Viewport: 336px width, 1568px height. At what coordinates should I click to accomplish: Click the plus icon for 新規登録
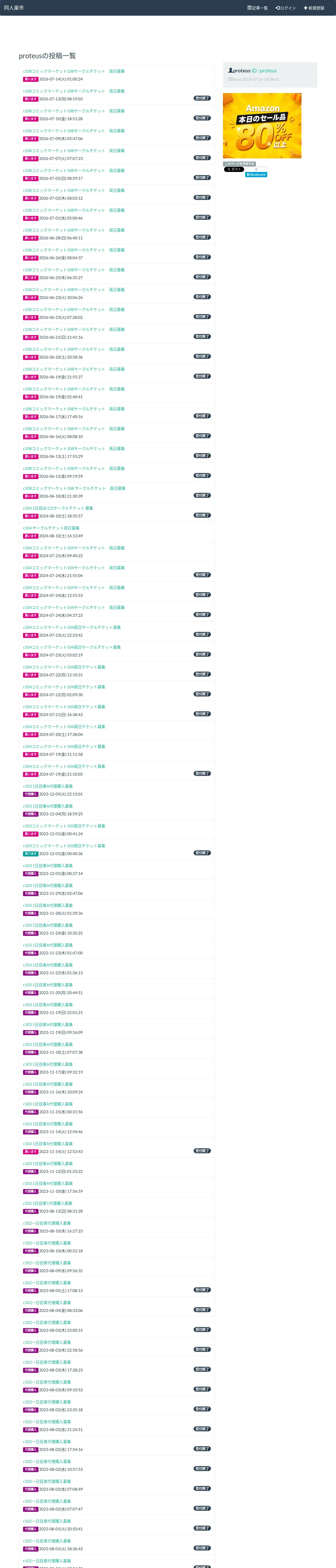coord(305,8)
